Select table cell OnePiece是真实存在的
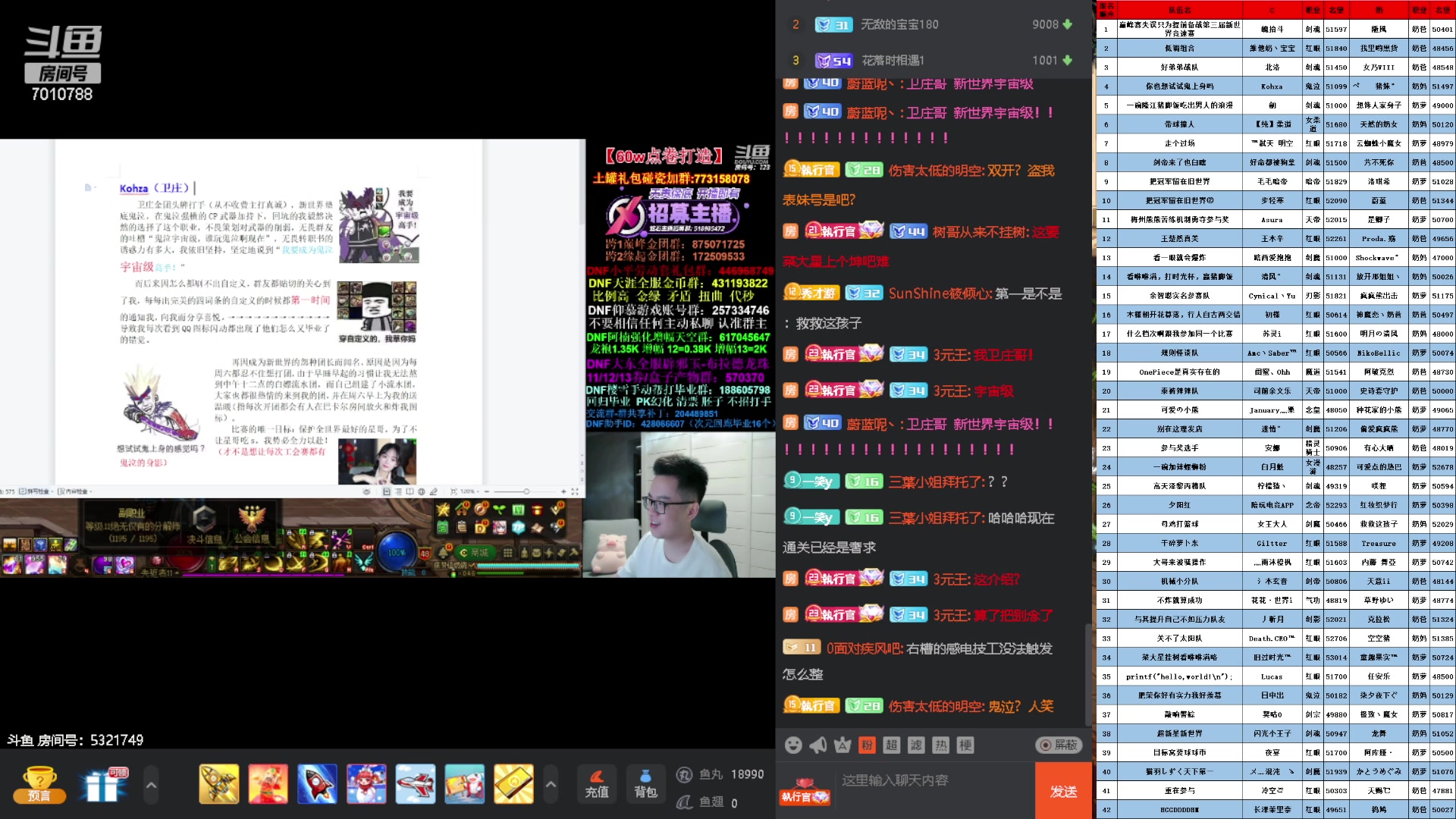This screenshot has width=1456, height=819. click(x=1179, y=372)
